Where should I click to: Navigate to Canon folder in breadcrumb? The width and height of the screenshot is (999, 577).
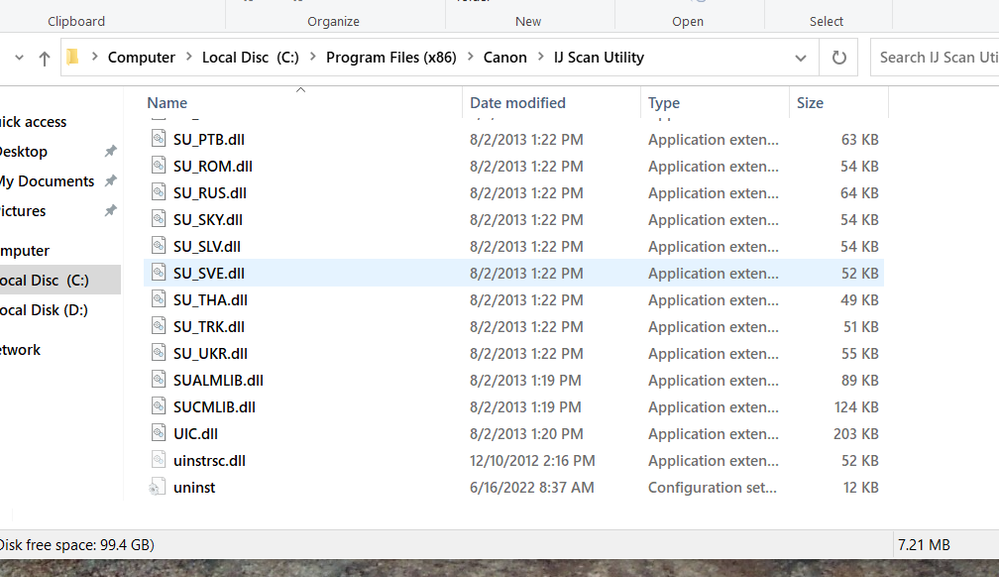tap(505, 58)
